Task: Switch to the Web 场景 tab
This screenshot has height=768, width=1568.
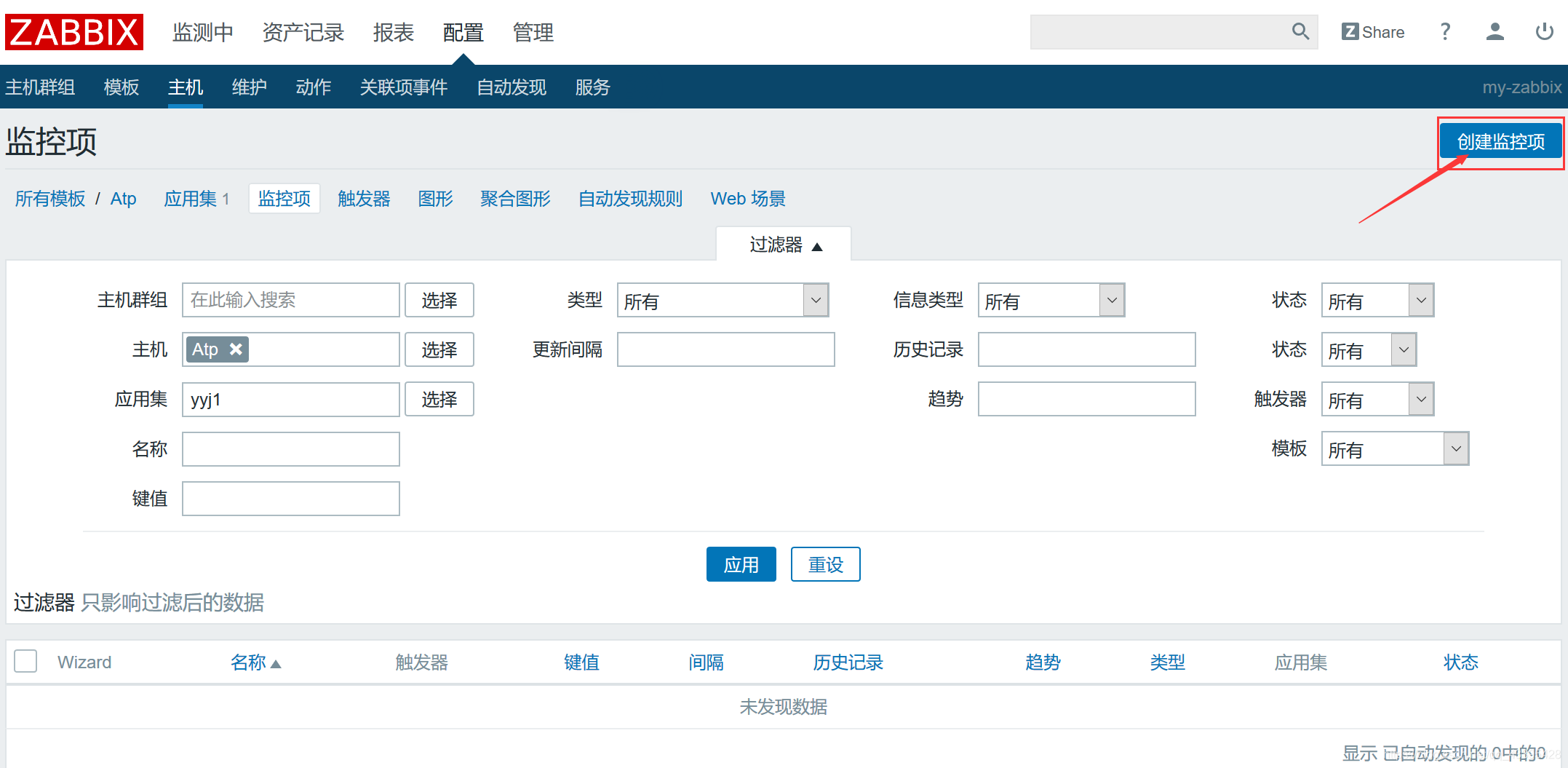Action: coord(748,199)
